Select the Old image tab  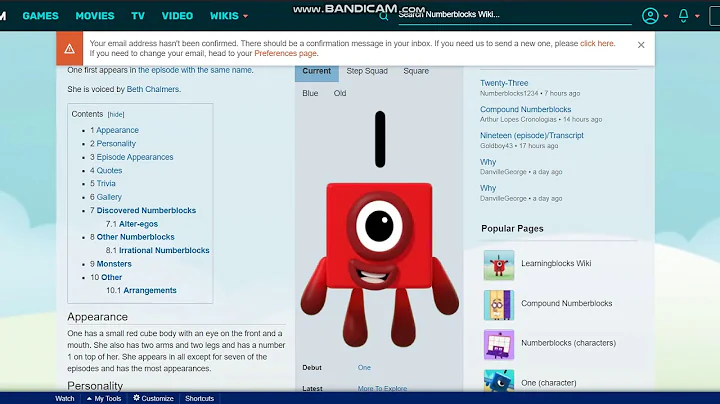pos(340,93)
